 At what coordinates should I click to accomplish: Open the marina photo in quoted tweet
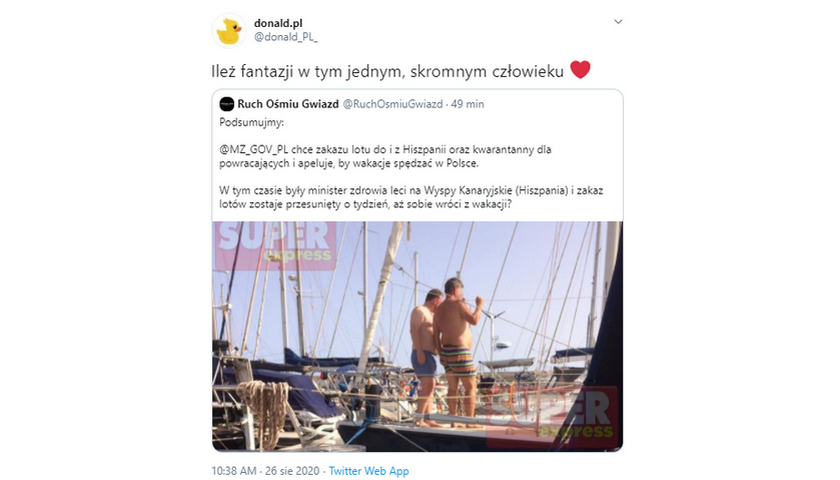point(417,336)
